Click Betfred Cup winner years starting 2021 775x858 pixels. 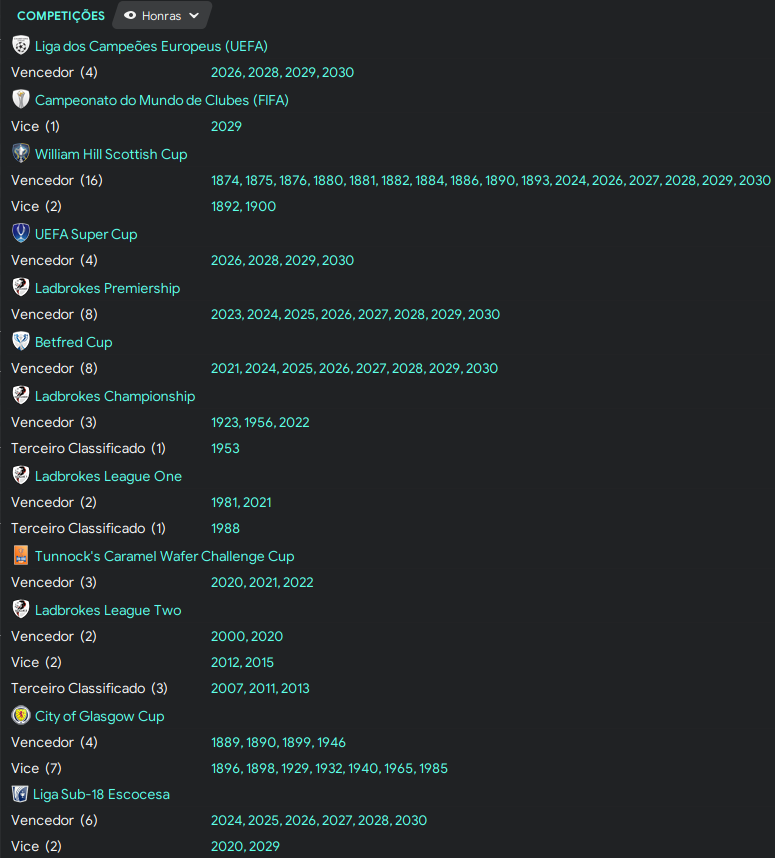[355, 368]
